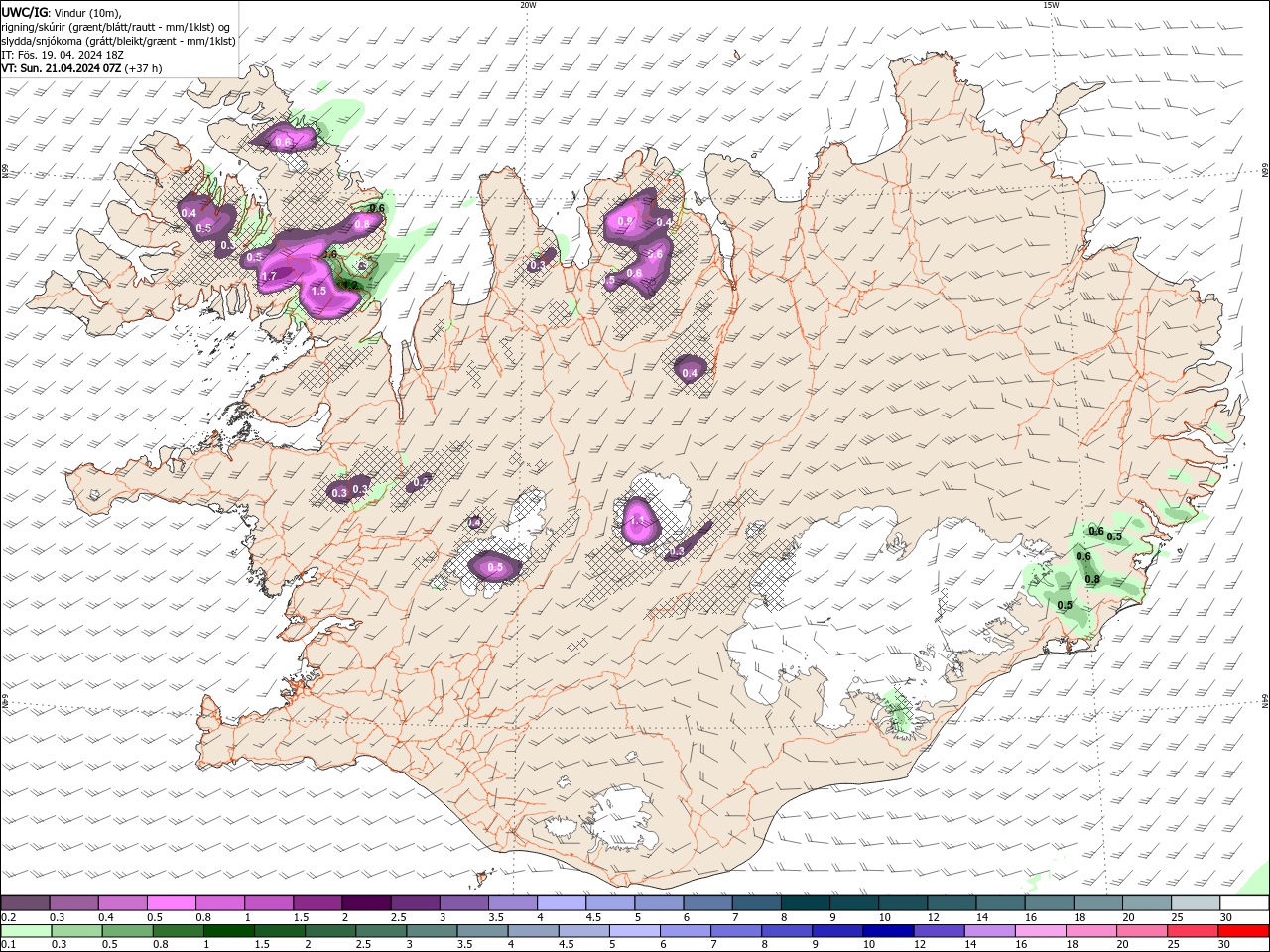This screenshot has width=1270, height=952.
Task: Select the deep blue rain swatch between 10 and 12
Action: [887, 931]
